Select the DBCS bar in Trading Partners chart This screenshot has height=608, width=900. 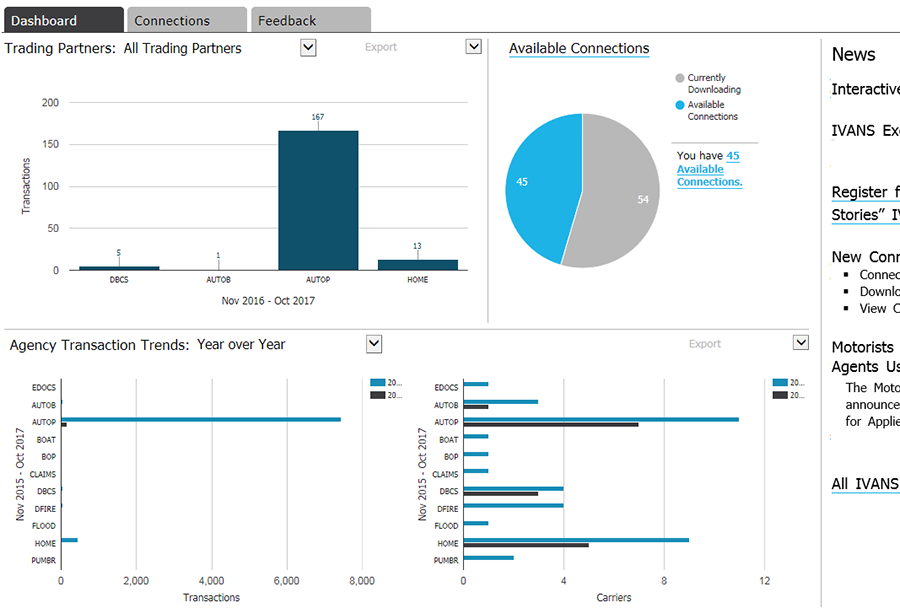pos(119,267)
